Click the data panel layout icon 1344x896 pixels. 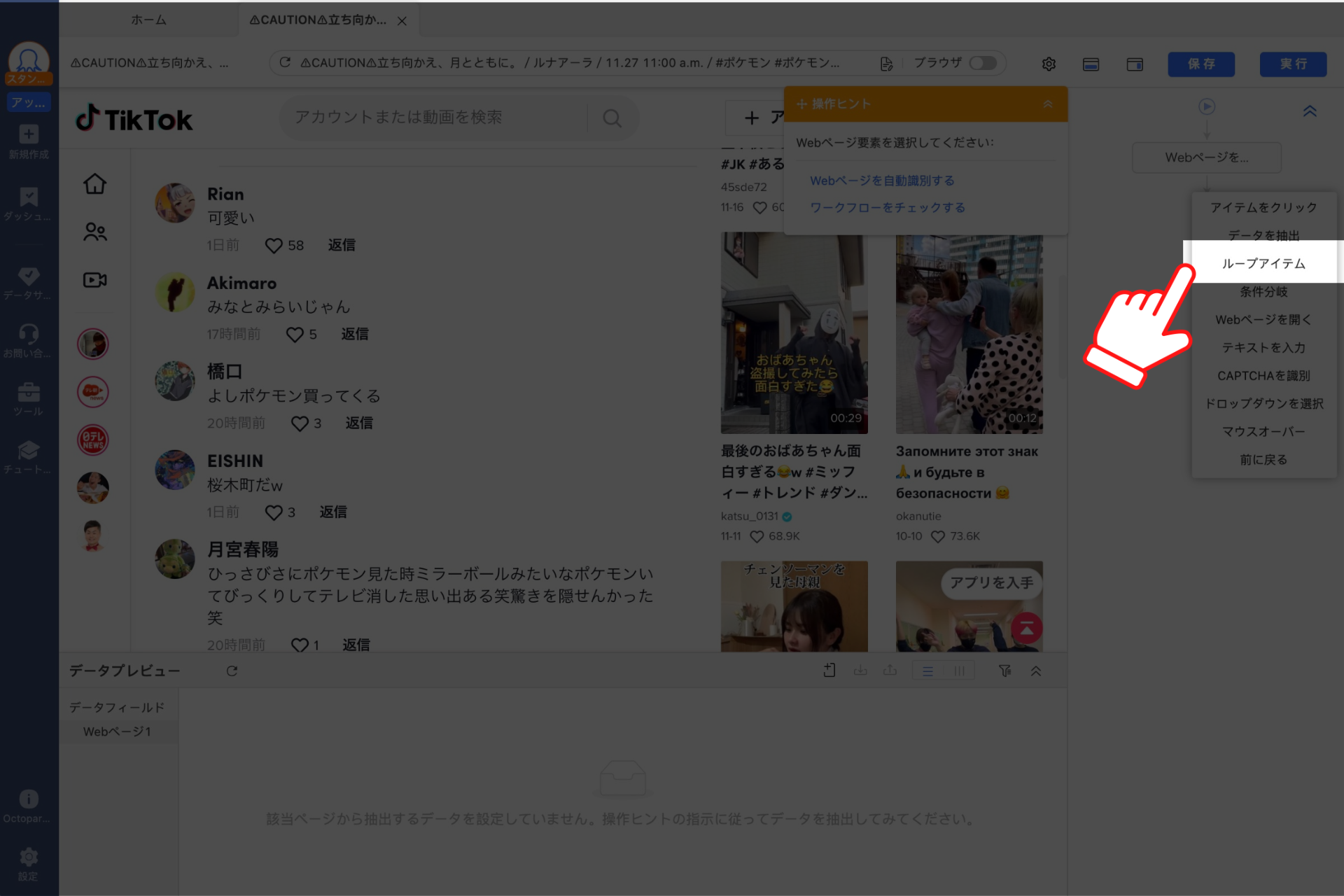[1091, 64]
